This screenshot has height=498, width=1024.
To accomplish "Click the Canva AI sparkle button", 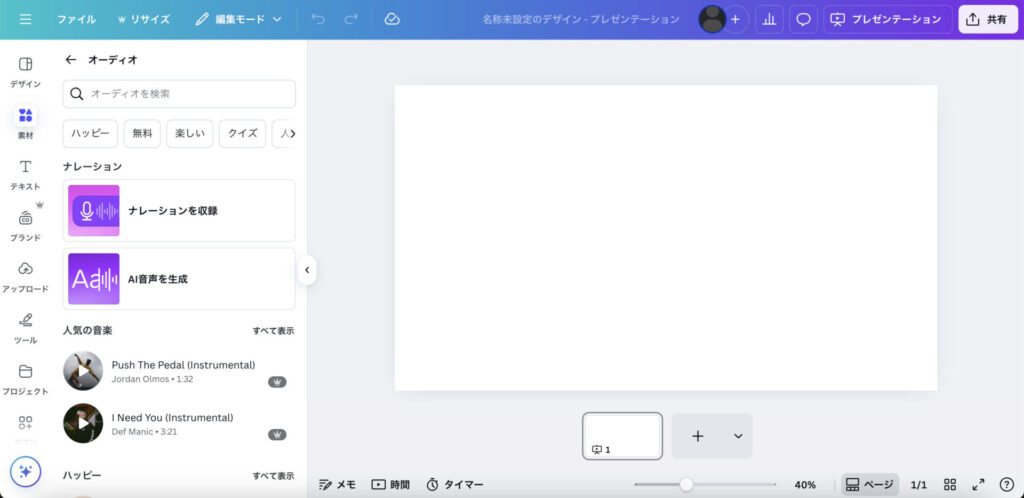I will [25, 472].
